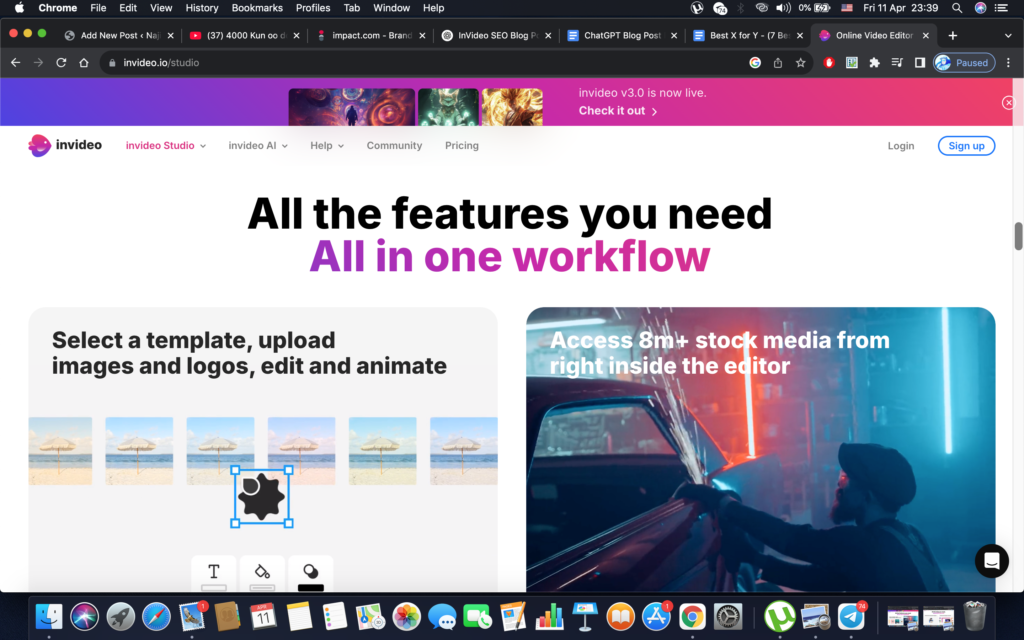Click the first beach template thumbnail

pyautogui.click(x=59, y=450)
